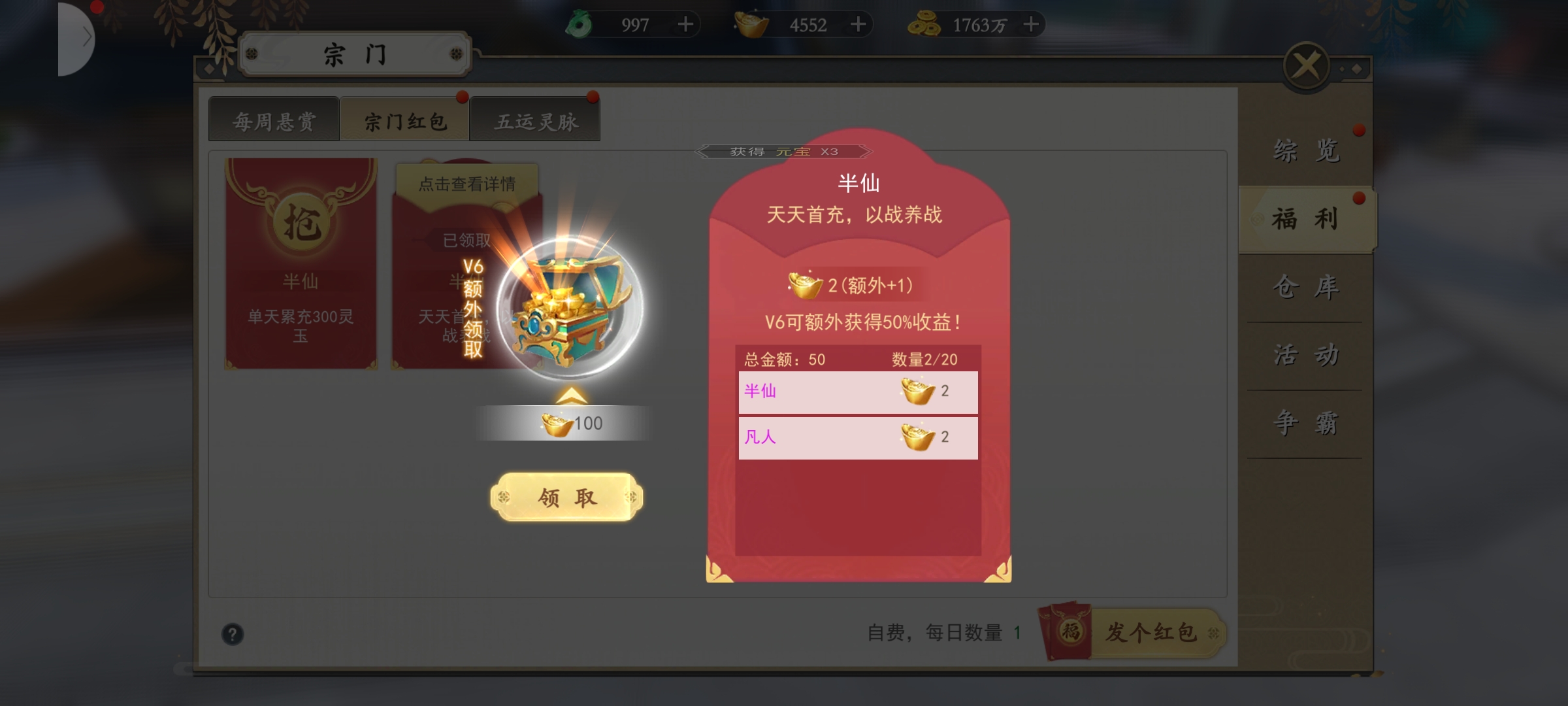Click the red envelope 福 icon
1568x706 pixels.
click(x=1069, y=631)
